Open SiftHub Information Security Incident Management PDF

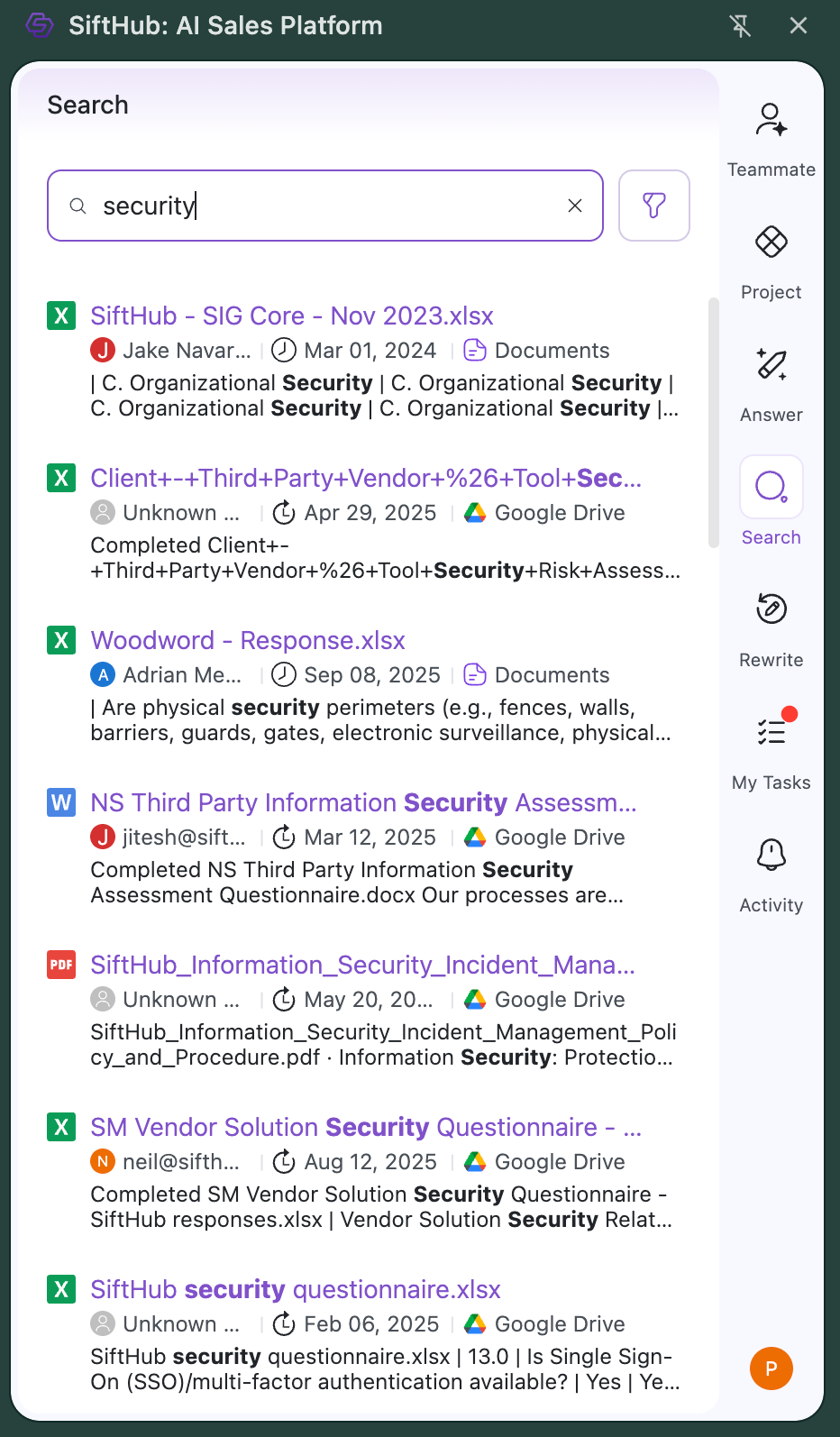(x=362, y=966)
